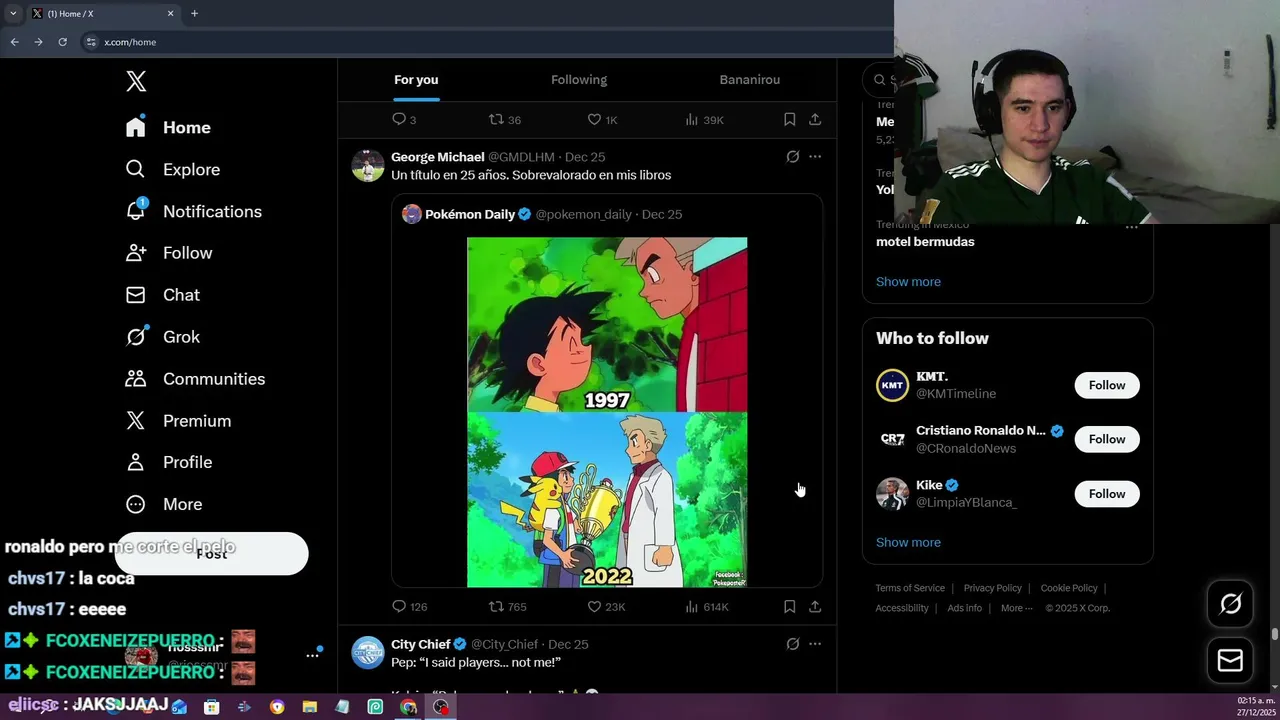Open Notifications from the sidebar
Viewport: 1280px width, 720px height.
coord(193,211)
